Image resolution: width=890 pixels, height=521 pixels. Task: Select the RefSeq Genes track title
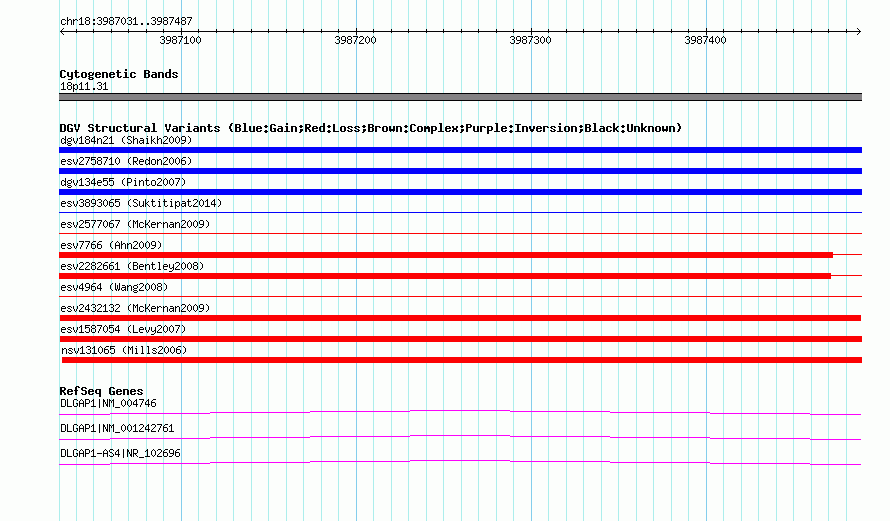tap(101, 391)
